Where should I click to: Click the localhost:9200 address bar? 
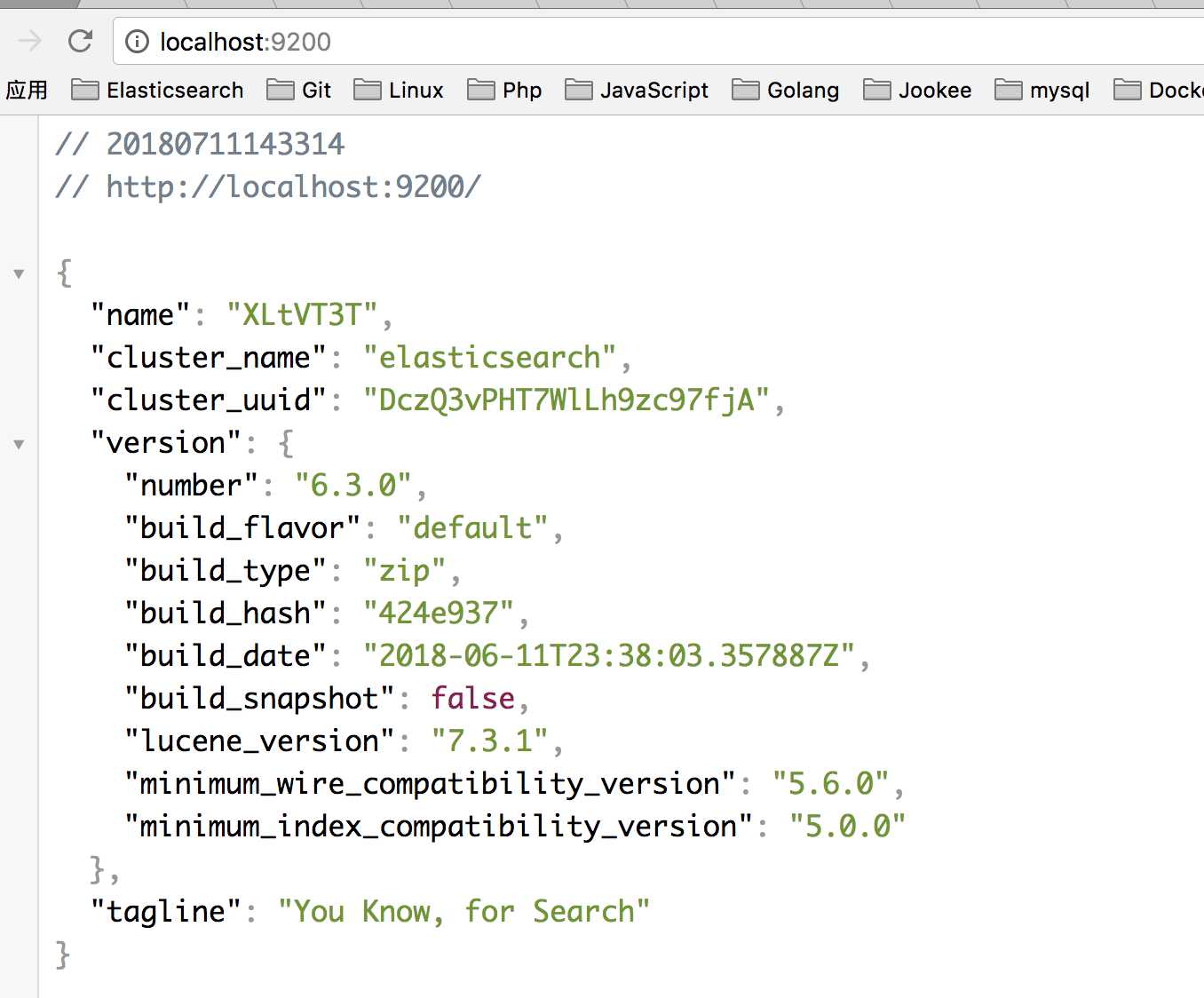(x=658, y=42)
